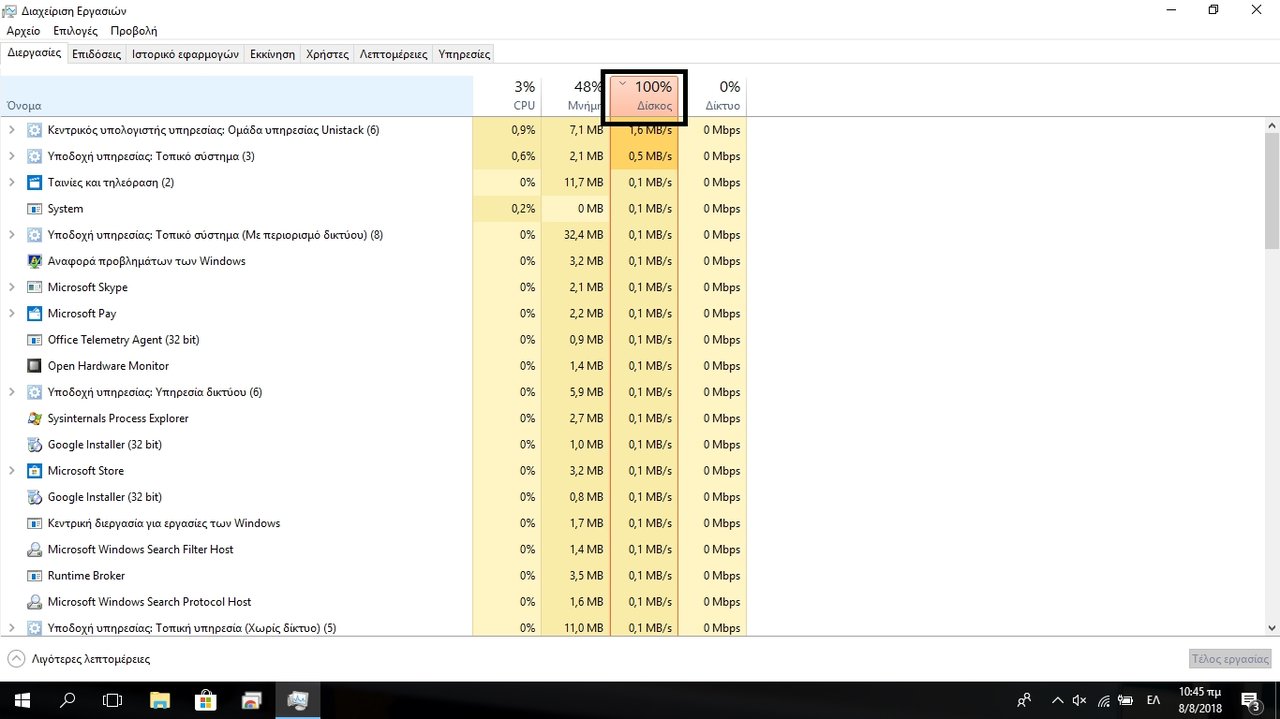Click the process list vertical scrollbar
This screenshot has width=1280, height=719.
pyautogui.click(x=1272, y=190)
